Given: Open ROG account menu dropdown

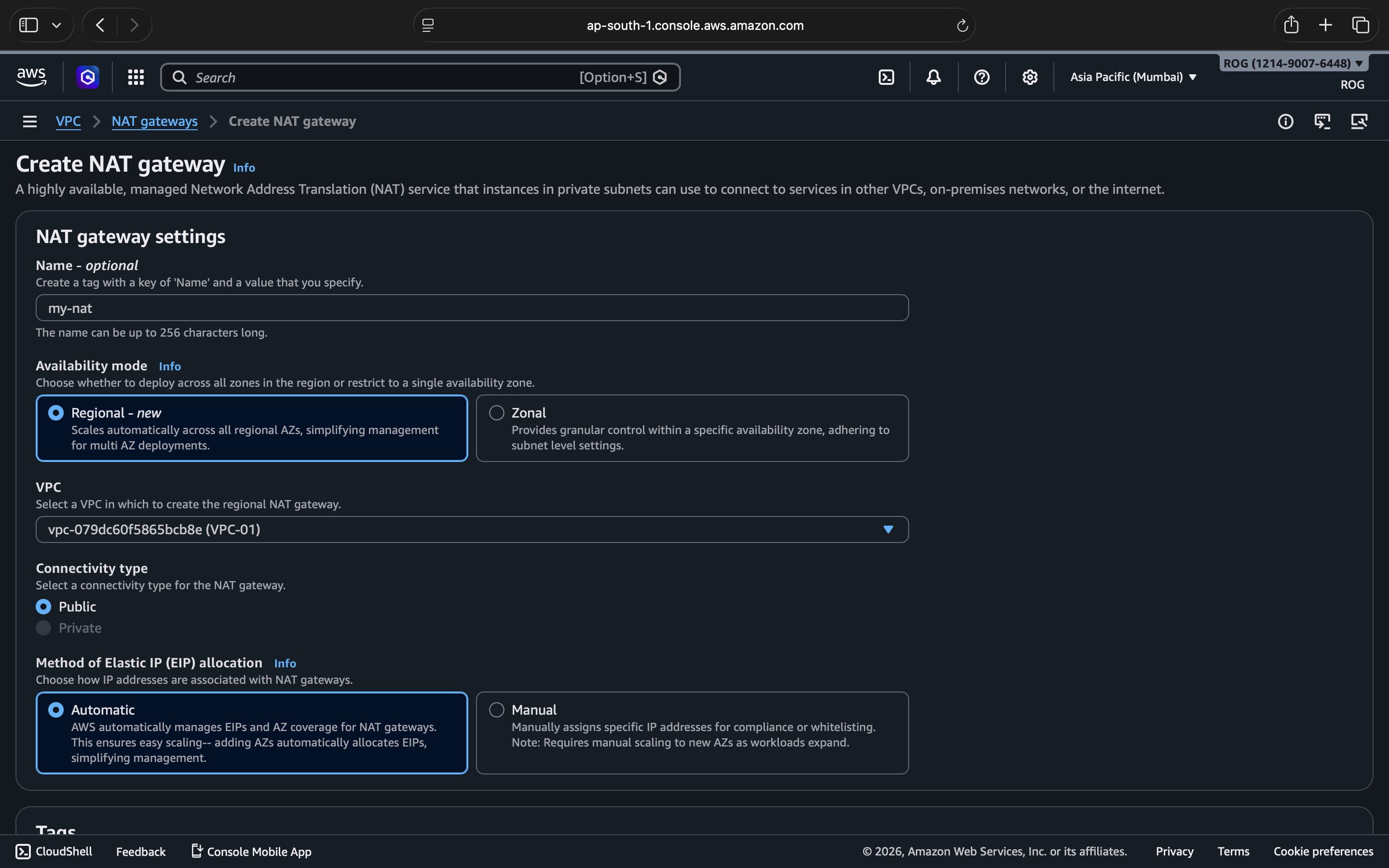Looking at the screenshot, I should click(x=1293, y=63).
